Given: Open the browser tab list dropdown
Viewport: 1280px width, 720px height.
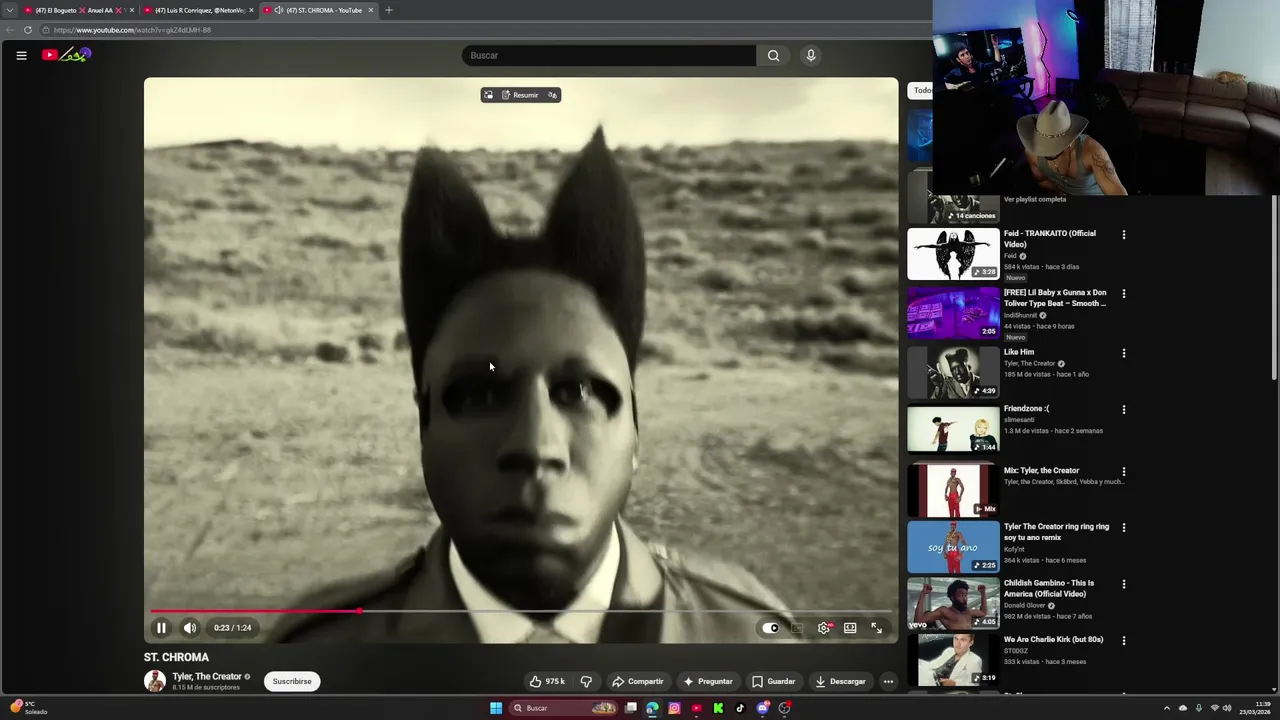Looking at the screenshot, I should (x=9, y=10).
